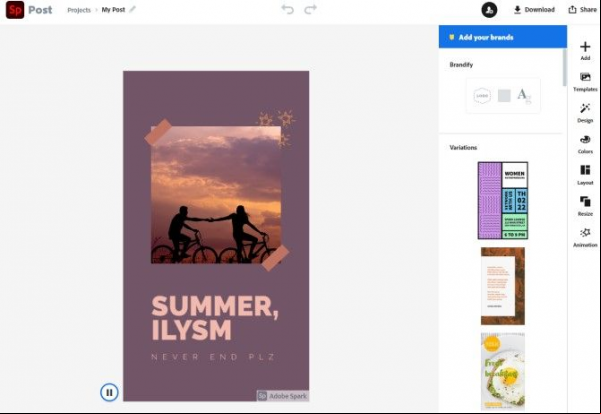
Task: Select the Women entrepreneurs variation thumbnail
Action: click(x=502, y=200)
